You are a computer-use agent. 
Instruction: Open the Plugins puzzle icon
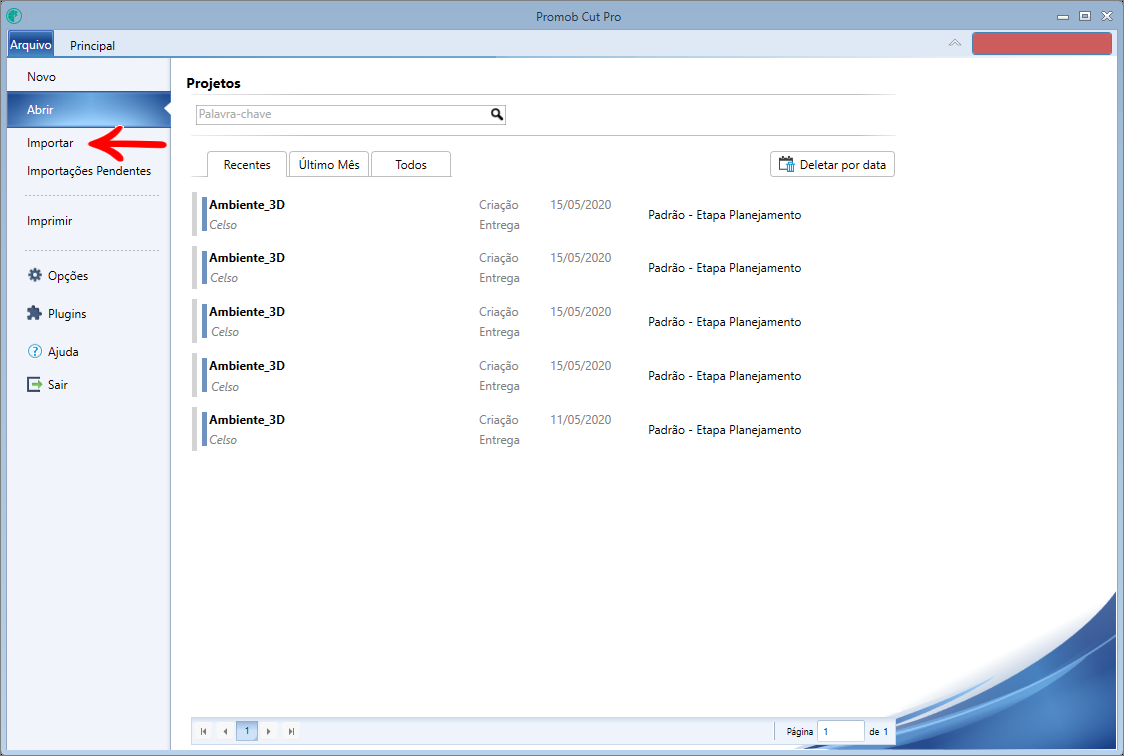35,314
